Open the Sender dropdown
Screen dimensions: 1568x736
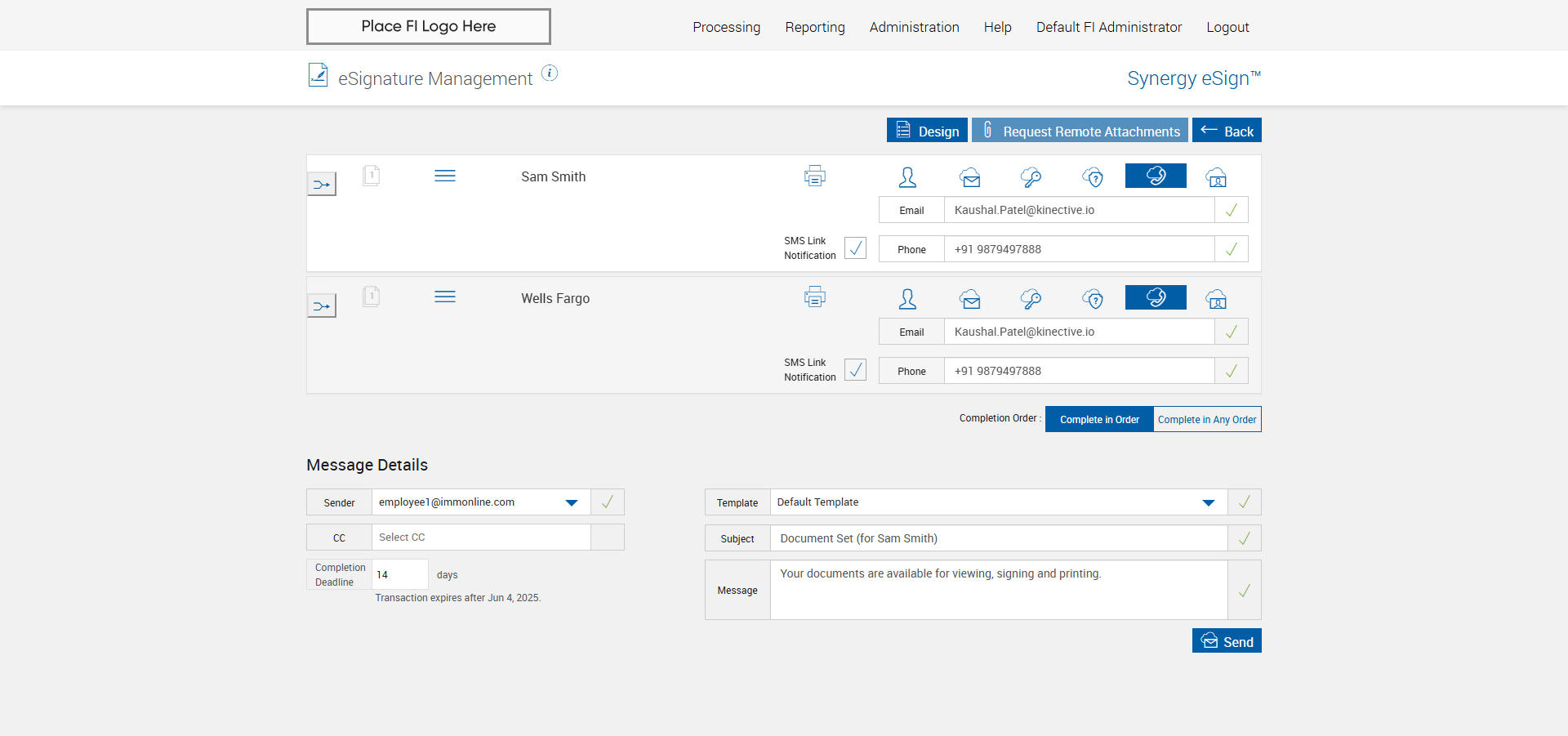[x=482, y=502]
